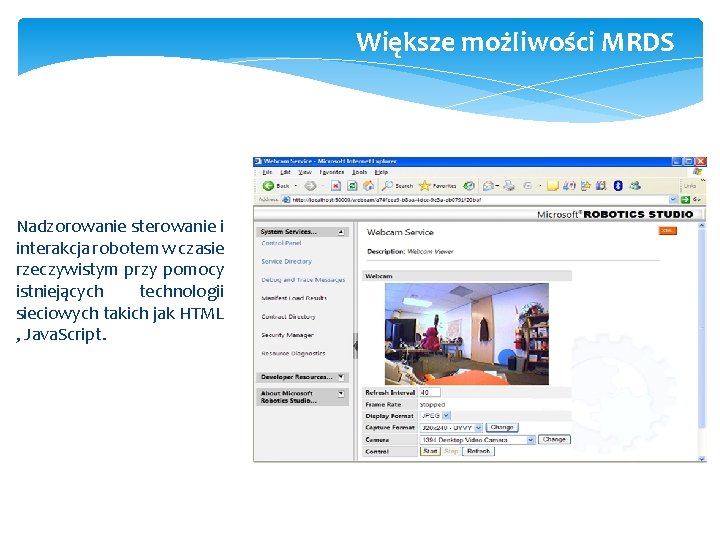
Task: Expand the Developer Resources section
Action: (341, 377)
